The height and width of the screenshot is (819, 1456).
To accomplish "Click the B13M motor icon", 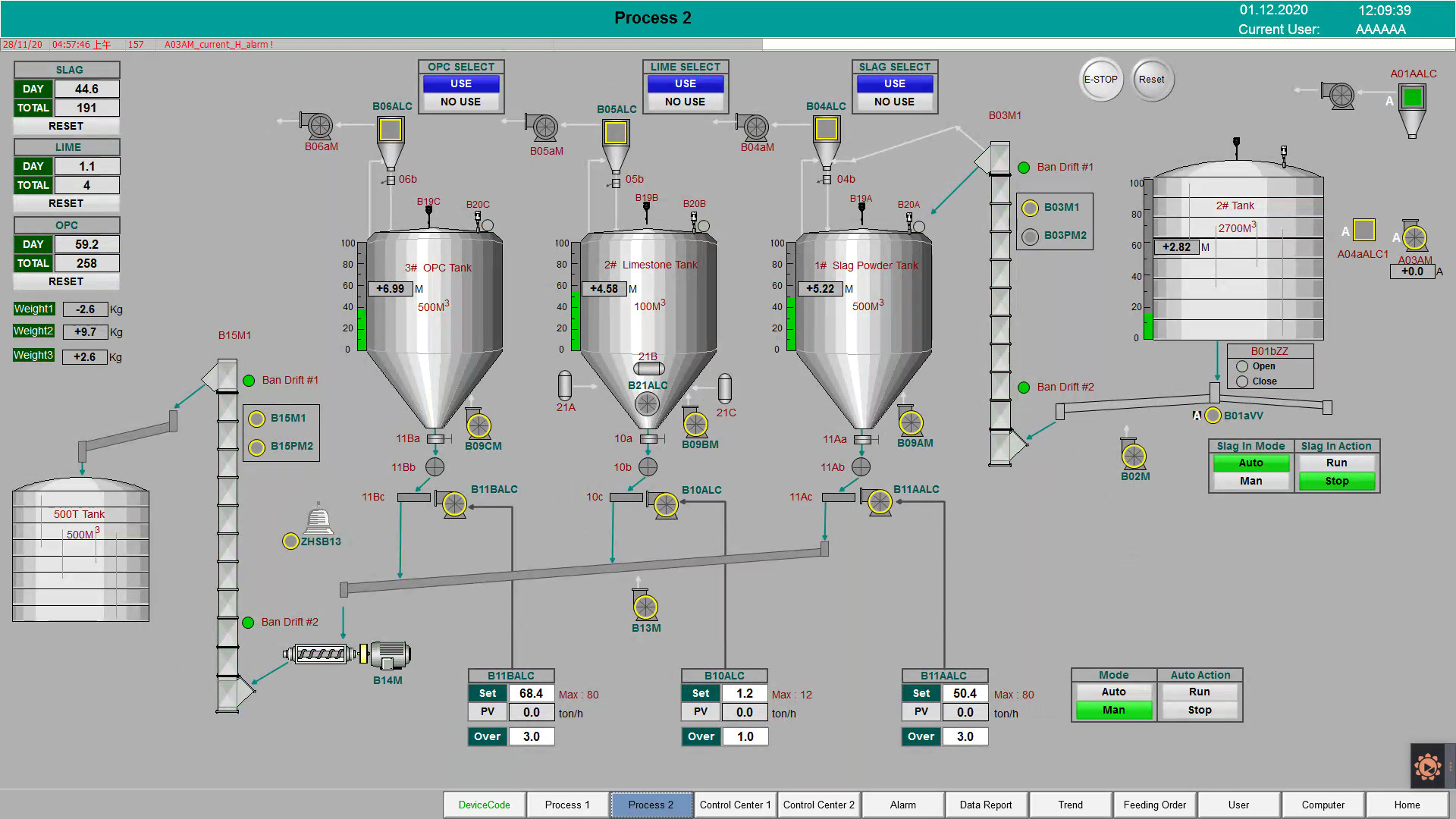I will (x=645, y=606).
